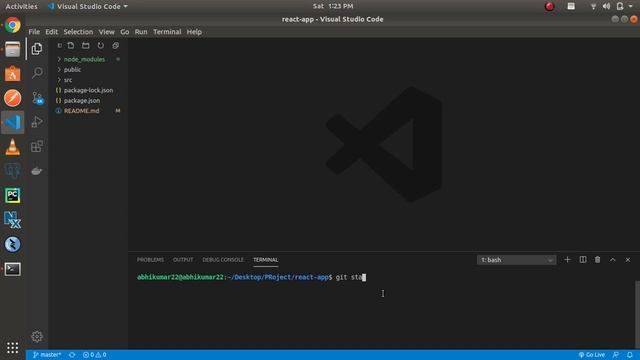Select the TERMINAL tab
This screenshot has height=360, width=640.
(x=265, y=260)
